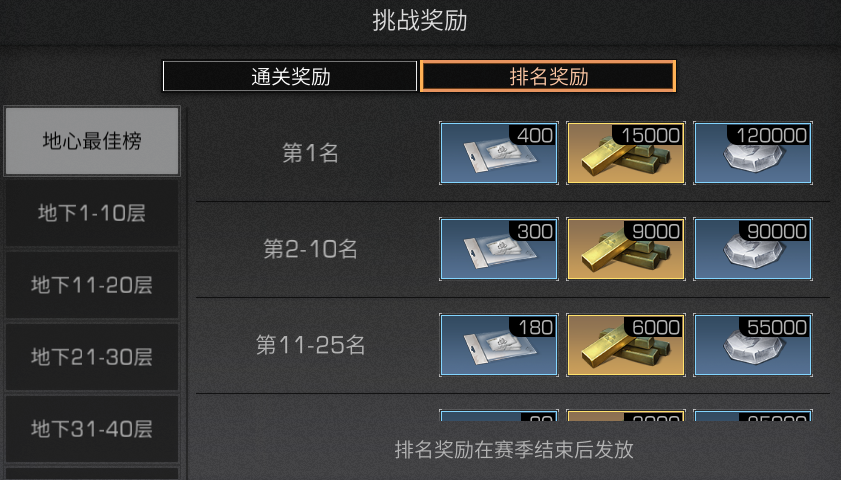The height and width of the screenshot is (480, 841).
Task: Tap the partially visible ticket reward in the last row
Action: tap(499, 416)
